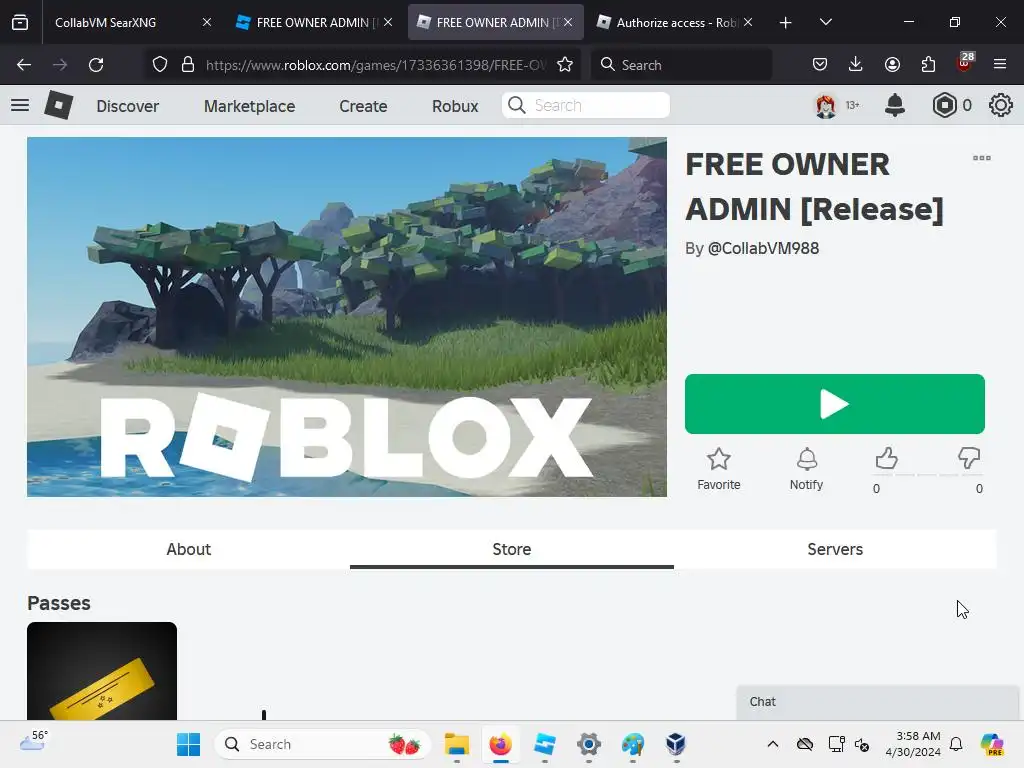Open the Firefox account icon

point(892,65)
